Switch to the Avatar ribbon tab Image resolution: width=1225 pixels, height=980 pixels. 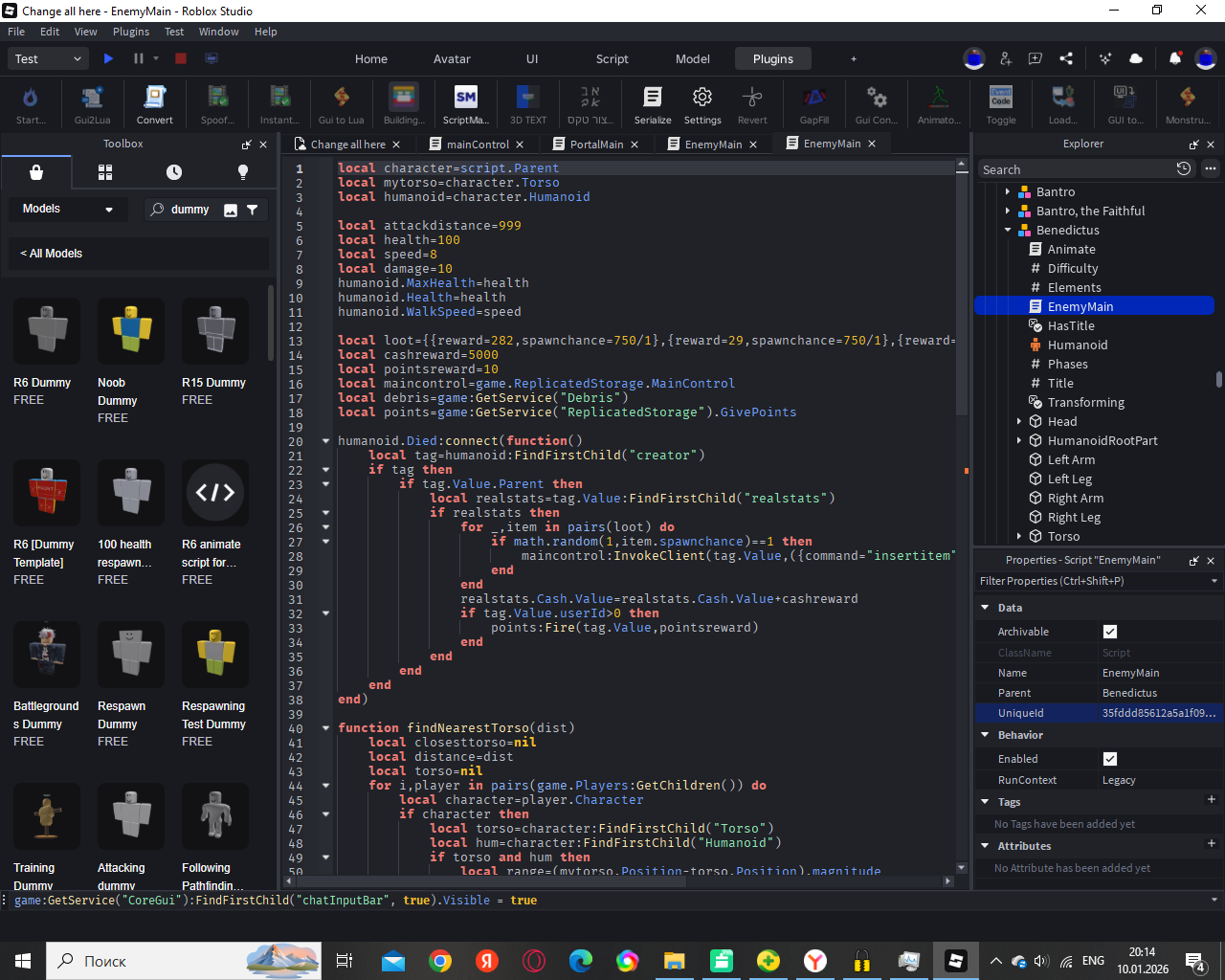pyautogui.click(x=452, y=58)
